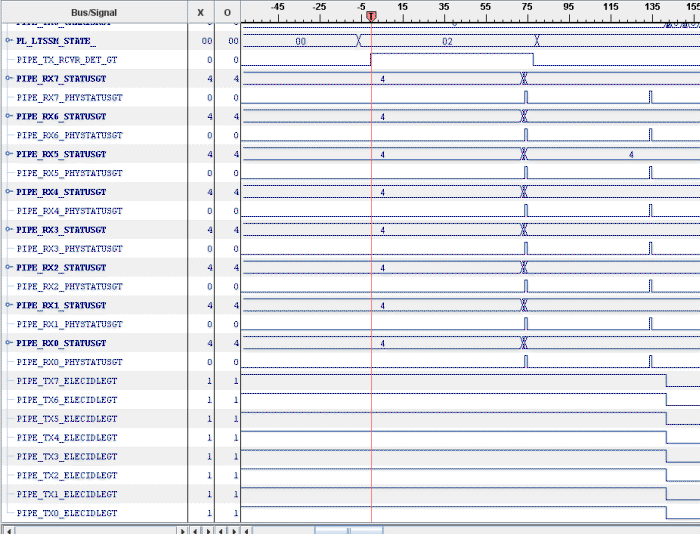Select the PIPE_TX4_ELECIDLEGT signal
The width and height of the screenshot is (700, 534).
coord(67,437)
